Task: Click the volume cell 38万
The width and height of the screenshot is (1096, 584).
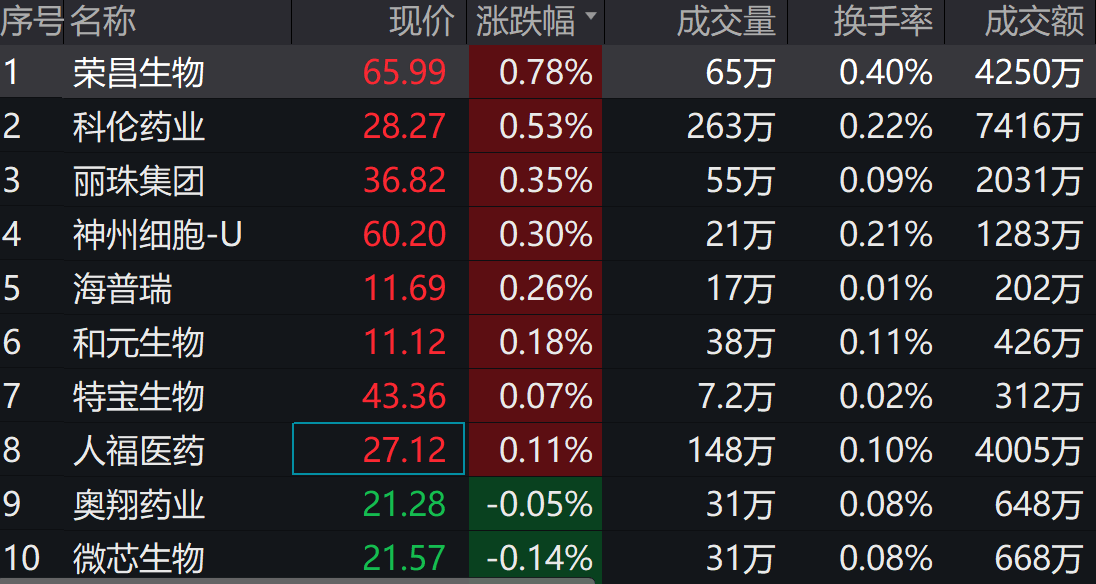Action: (x=740, y=342)
